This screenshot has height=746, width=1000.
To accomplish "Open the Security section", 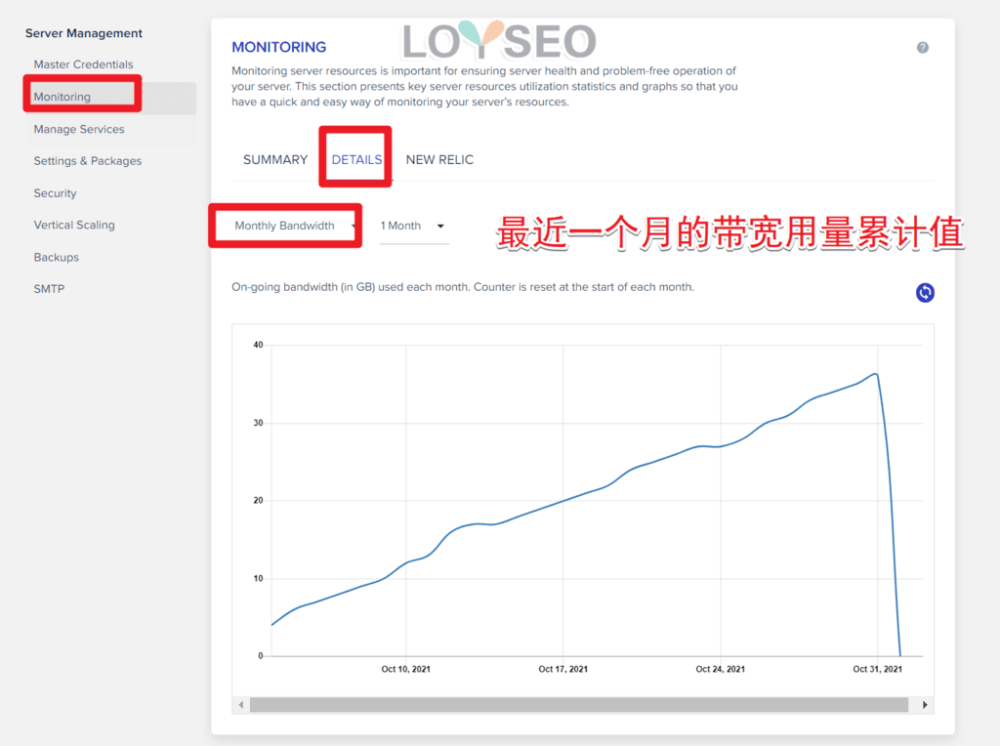I will coord(55,193).
